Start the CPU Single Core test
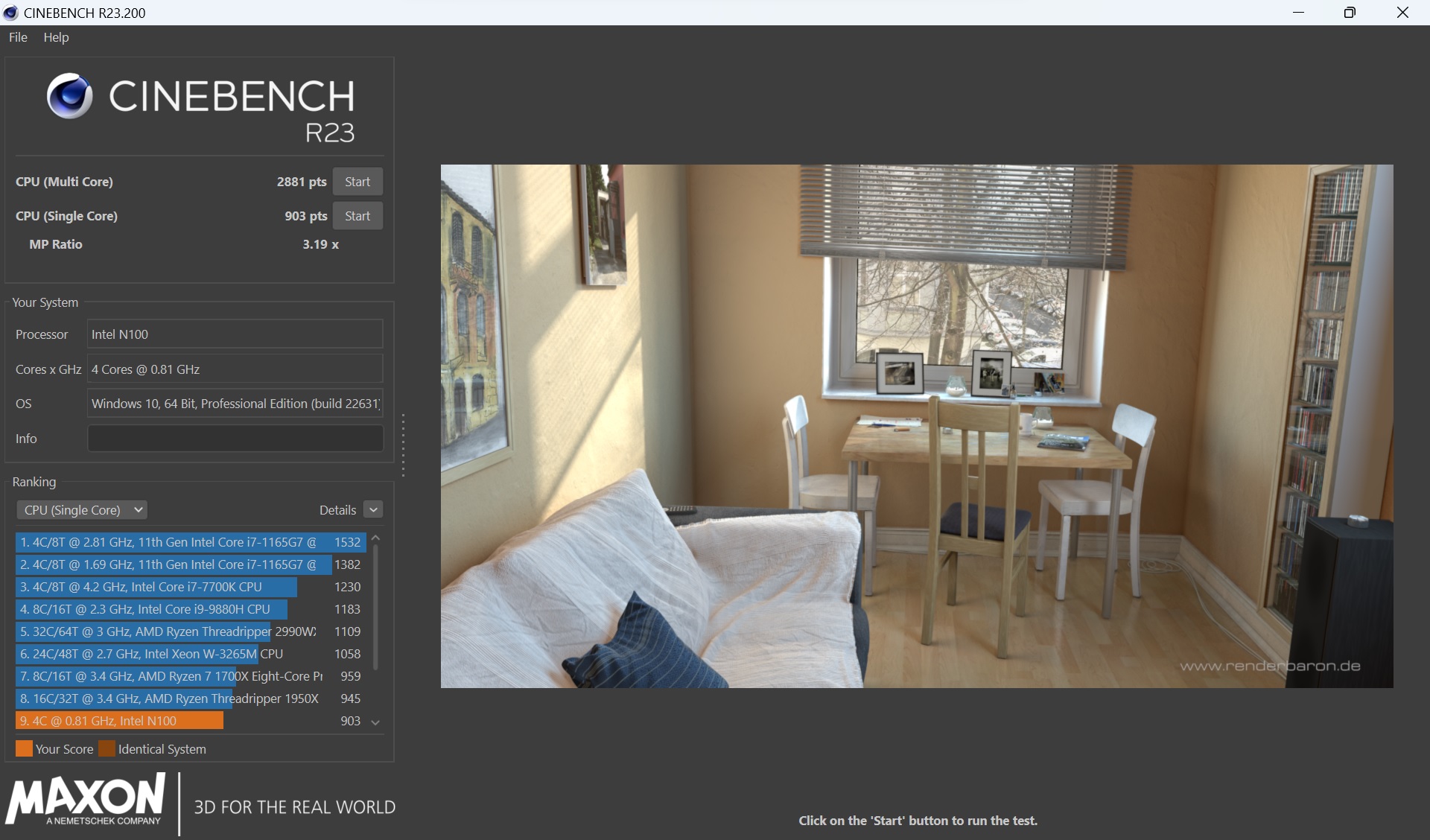Screen dimensions: 1430x840 357,216
